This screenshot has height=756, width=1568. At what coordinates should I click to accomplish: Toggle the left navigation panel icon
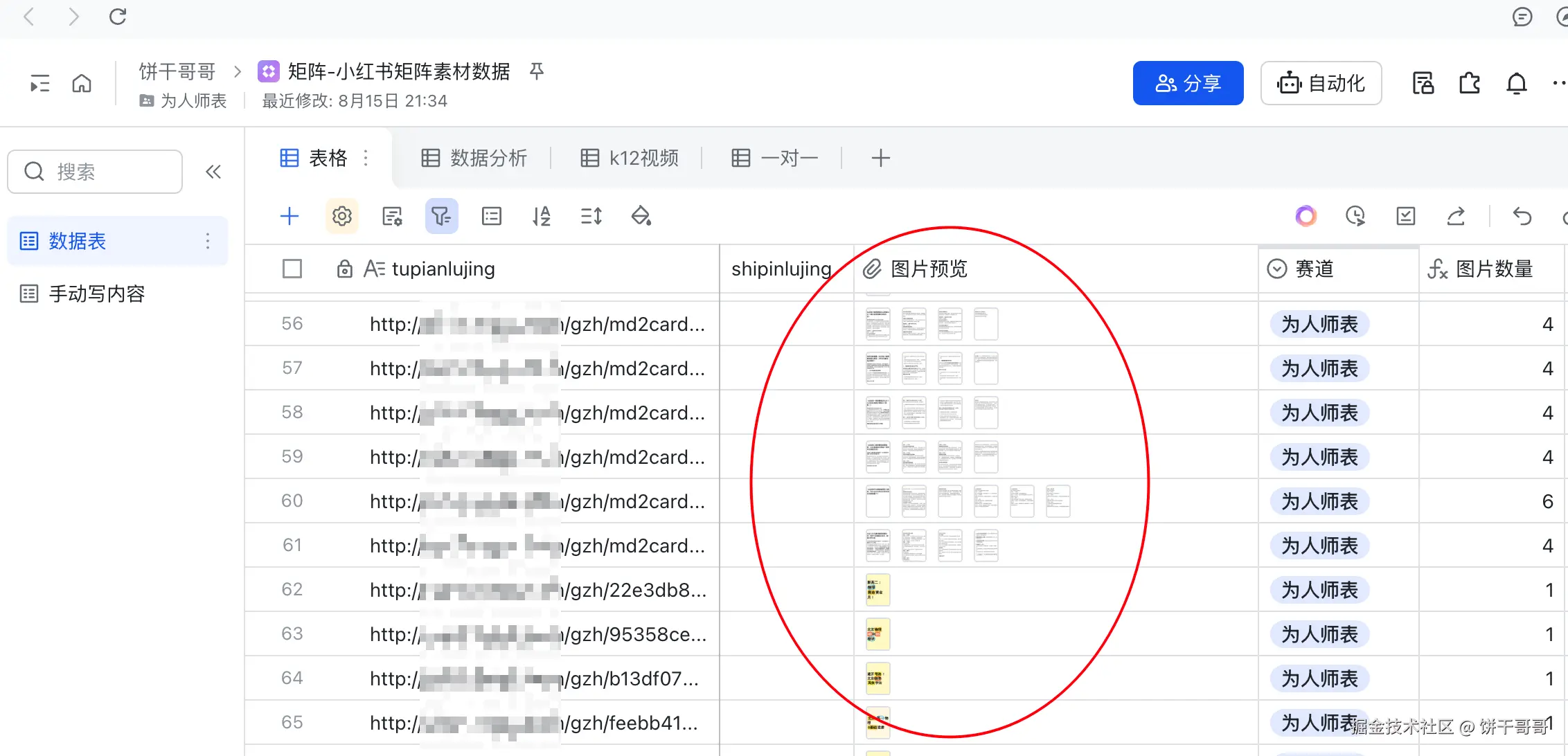[x=39, y=84]
